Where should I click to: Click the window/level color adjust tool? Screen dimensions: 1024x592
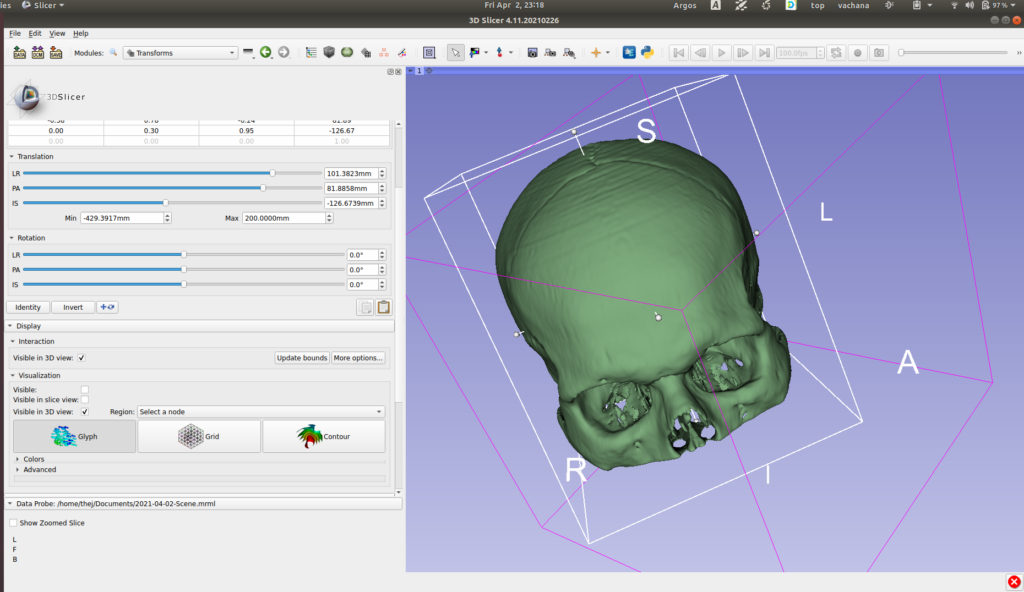pyautogui.click(x=474, y=53)
